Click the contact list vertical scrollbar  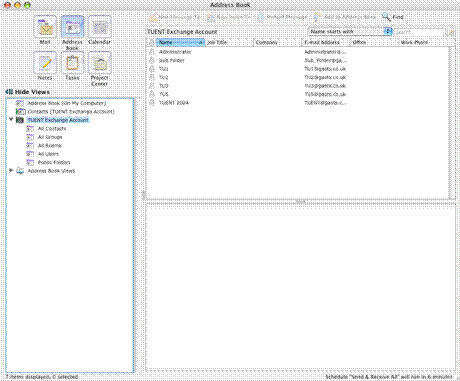pos(452,123)
